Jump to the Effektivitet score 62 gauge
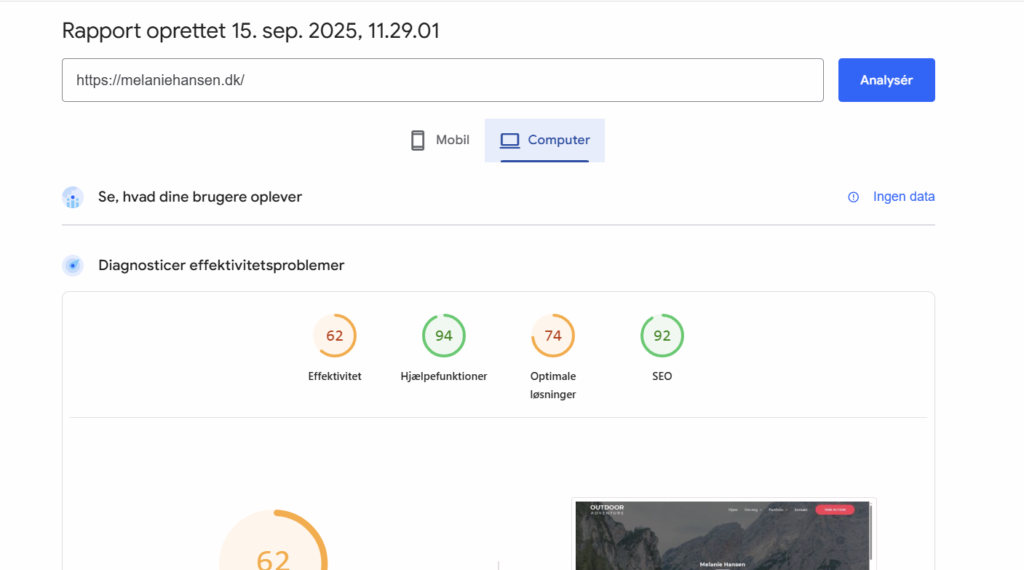This screenshot has height=570, width=1024. (334, 336)
